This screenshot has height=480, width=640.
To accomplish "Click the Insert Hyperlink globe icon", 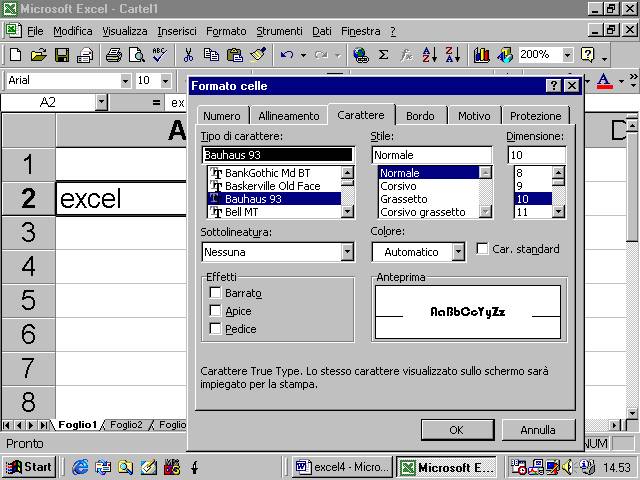I will click(x=361, y=55).
